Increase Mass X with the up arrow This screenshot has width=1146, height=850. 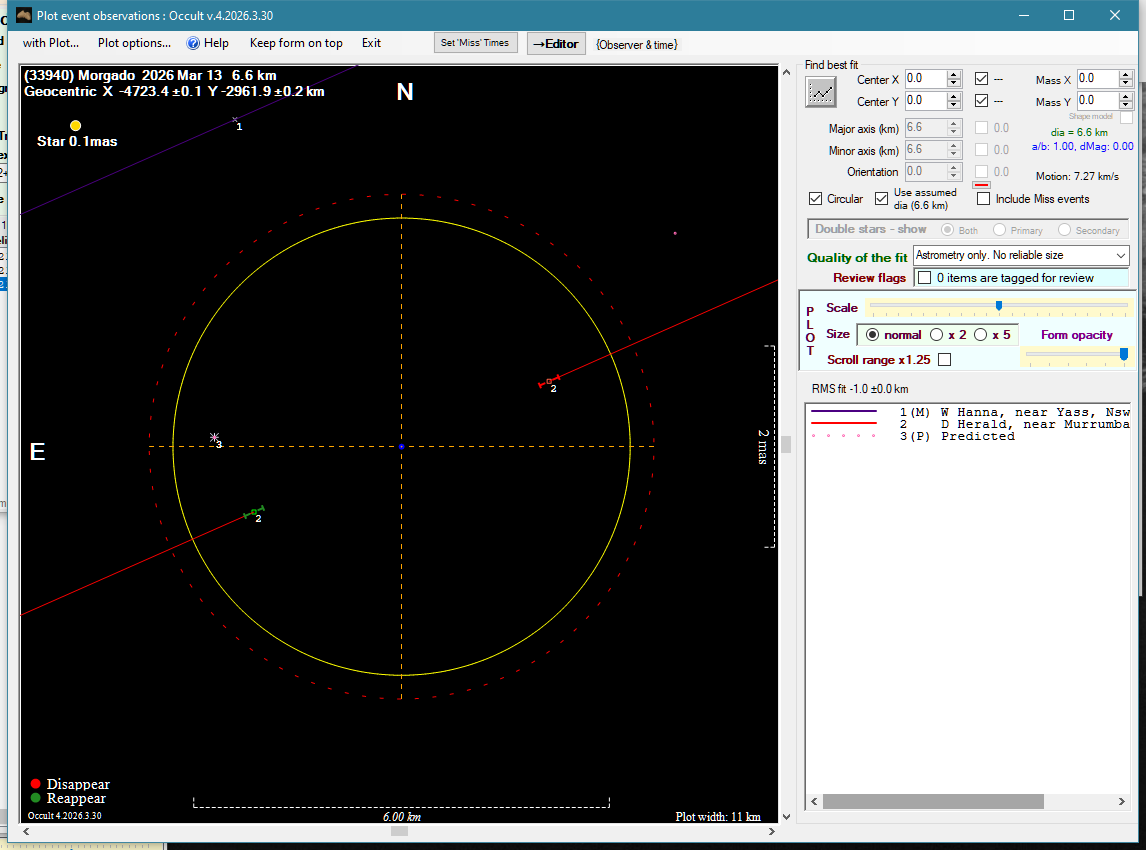point(1127,75)
